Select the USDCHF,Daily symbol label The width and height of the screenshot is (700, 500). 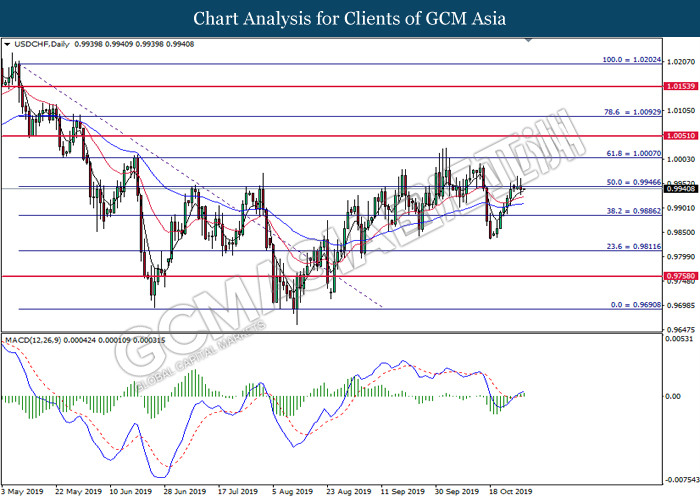point(36,45)
